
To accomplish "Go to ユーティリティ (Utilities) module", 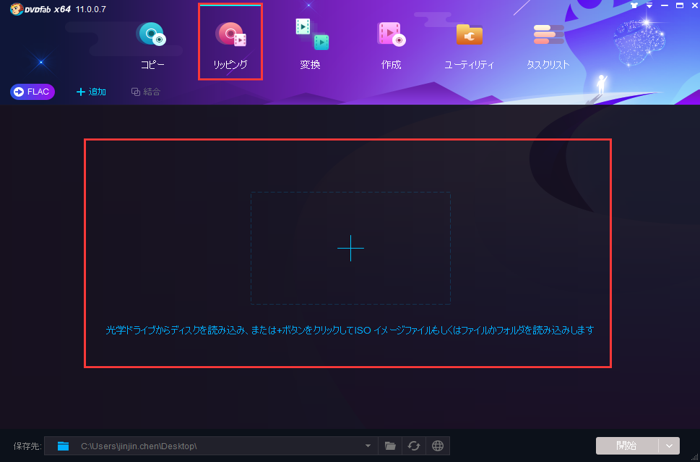I will click(469, 46).
